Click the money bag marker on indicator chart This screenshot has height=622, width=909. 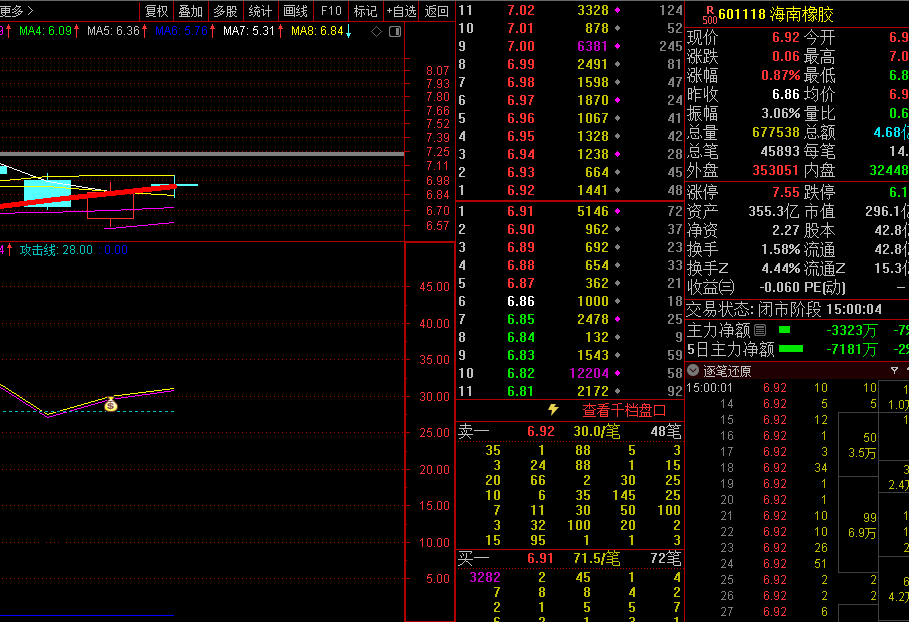tap(110, 404)
